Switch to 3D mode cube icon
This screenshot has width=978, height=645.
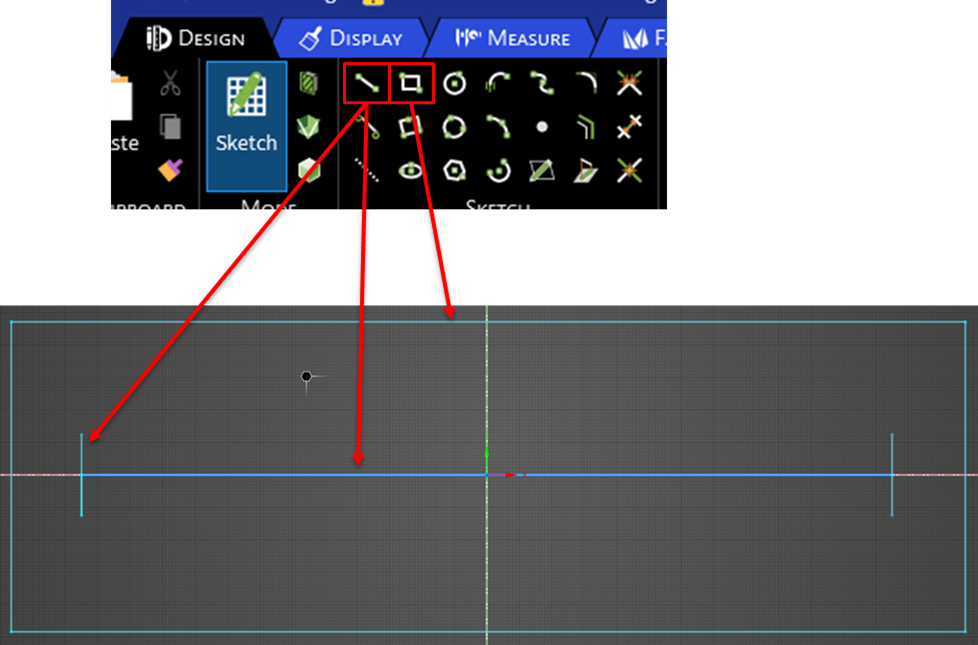(310, 170)
